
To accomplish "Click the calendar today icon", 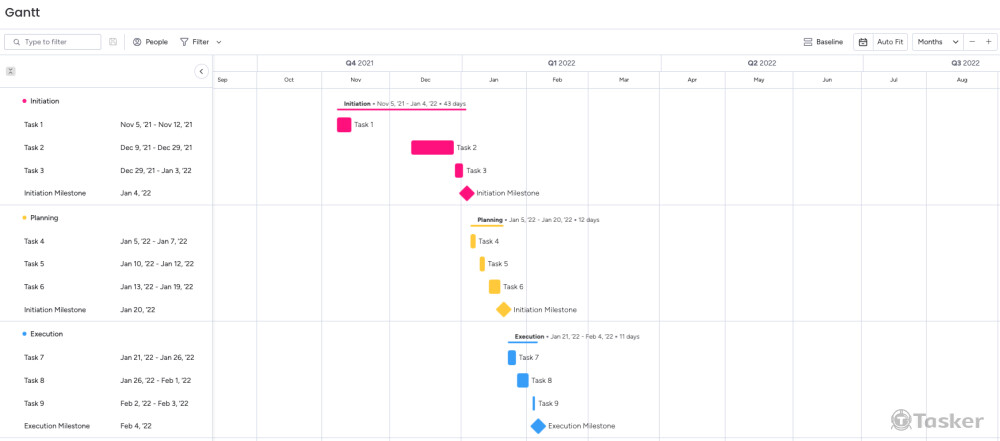I will pos(863,42).
